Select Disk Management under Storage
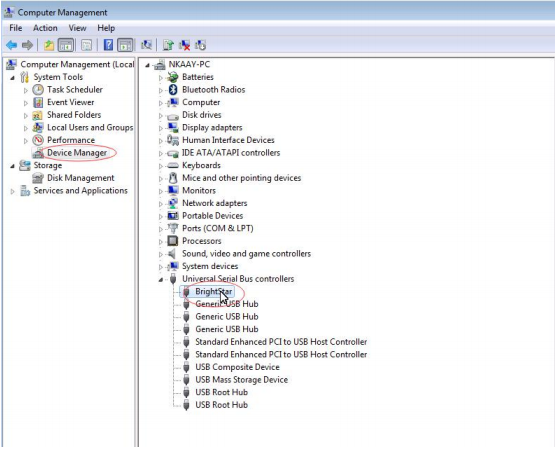 point(81,178)
